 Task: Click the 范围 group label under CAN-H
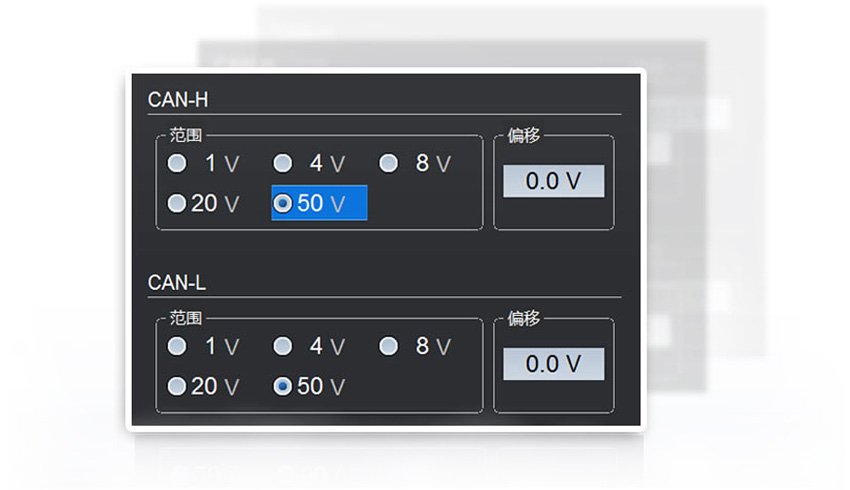[x=186, y=135]
